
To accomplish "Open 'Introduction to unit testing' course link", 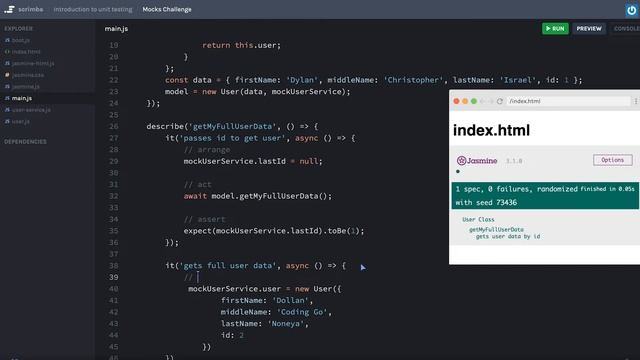I will (x=93, y=9).
